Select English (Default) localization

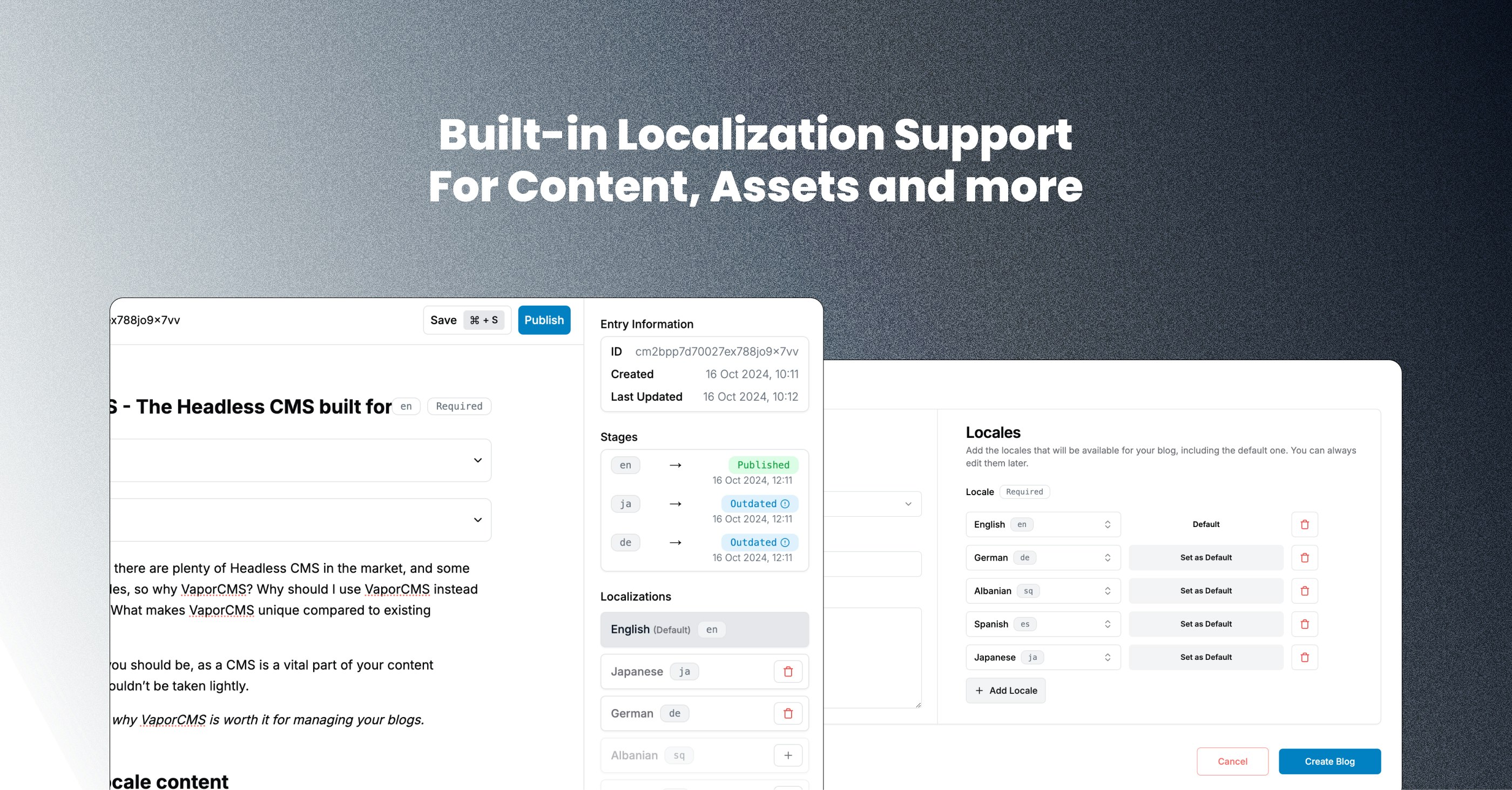coord(704,629)
